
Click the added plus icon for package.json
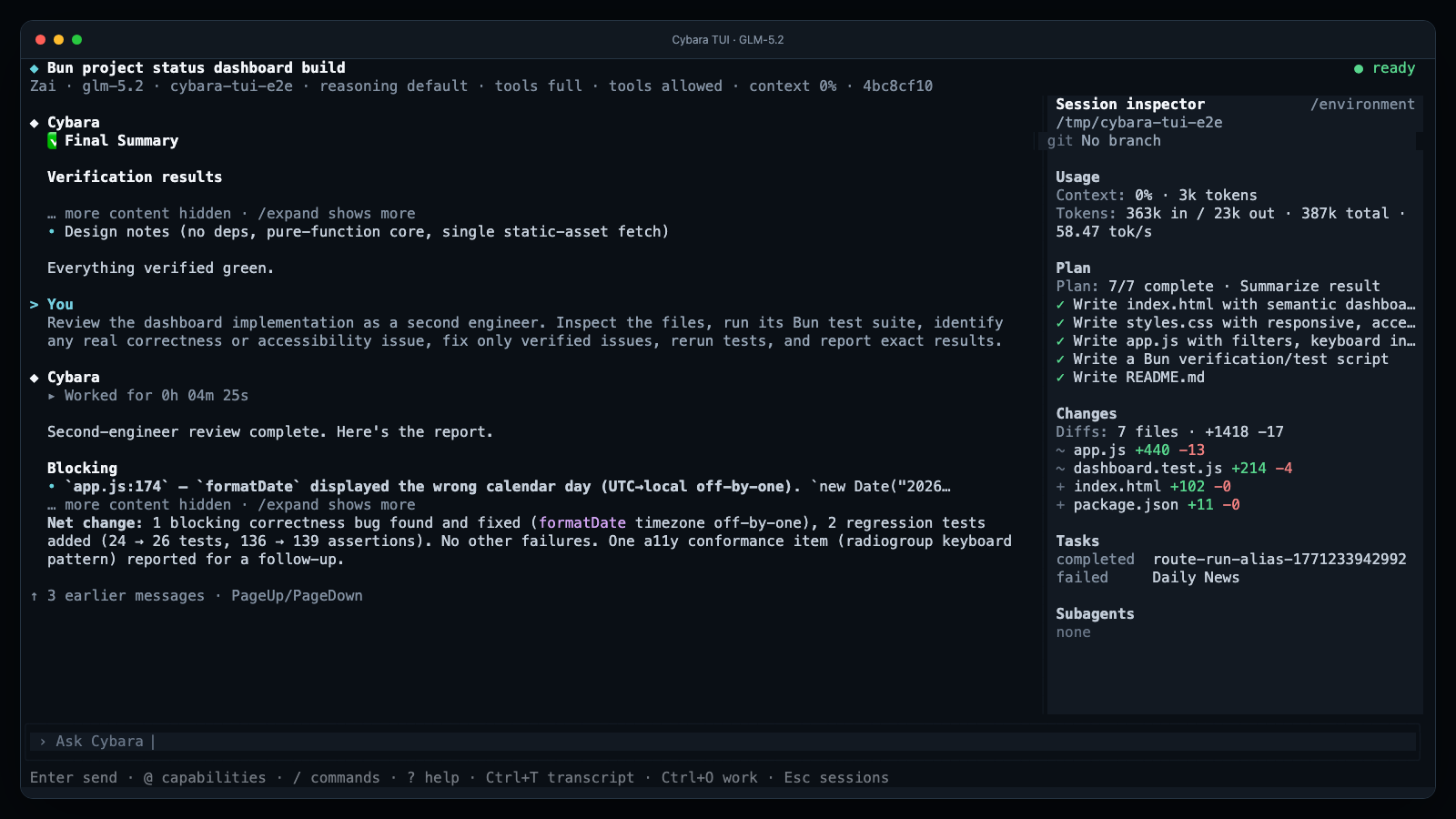pyautogui.click(x=1060, y=505)
